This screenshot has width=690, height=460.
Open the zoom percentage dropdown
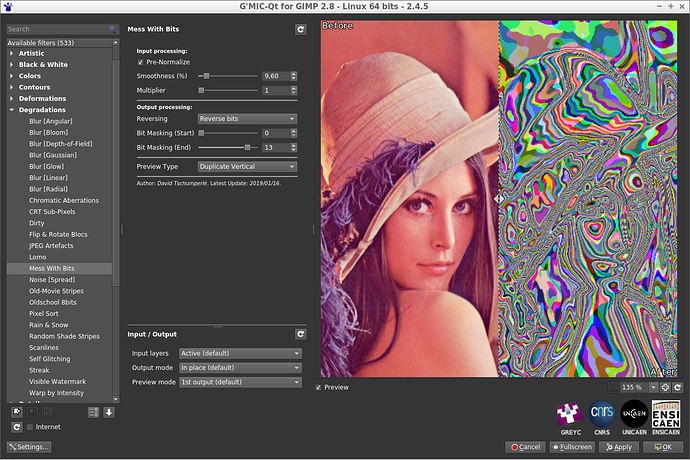click(x=653, y=387)
